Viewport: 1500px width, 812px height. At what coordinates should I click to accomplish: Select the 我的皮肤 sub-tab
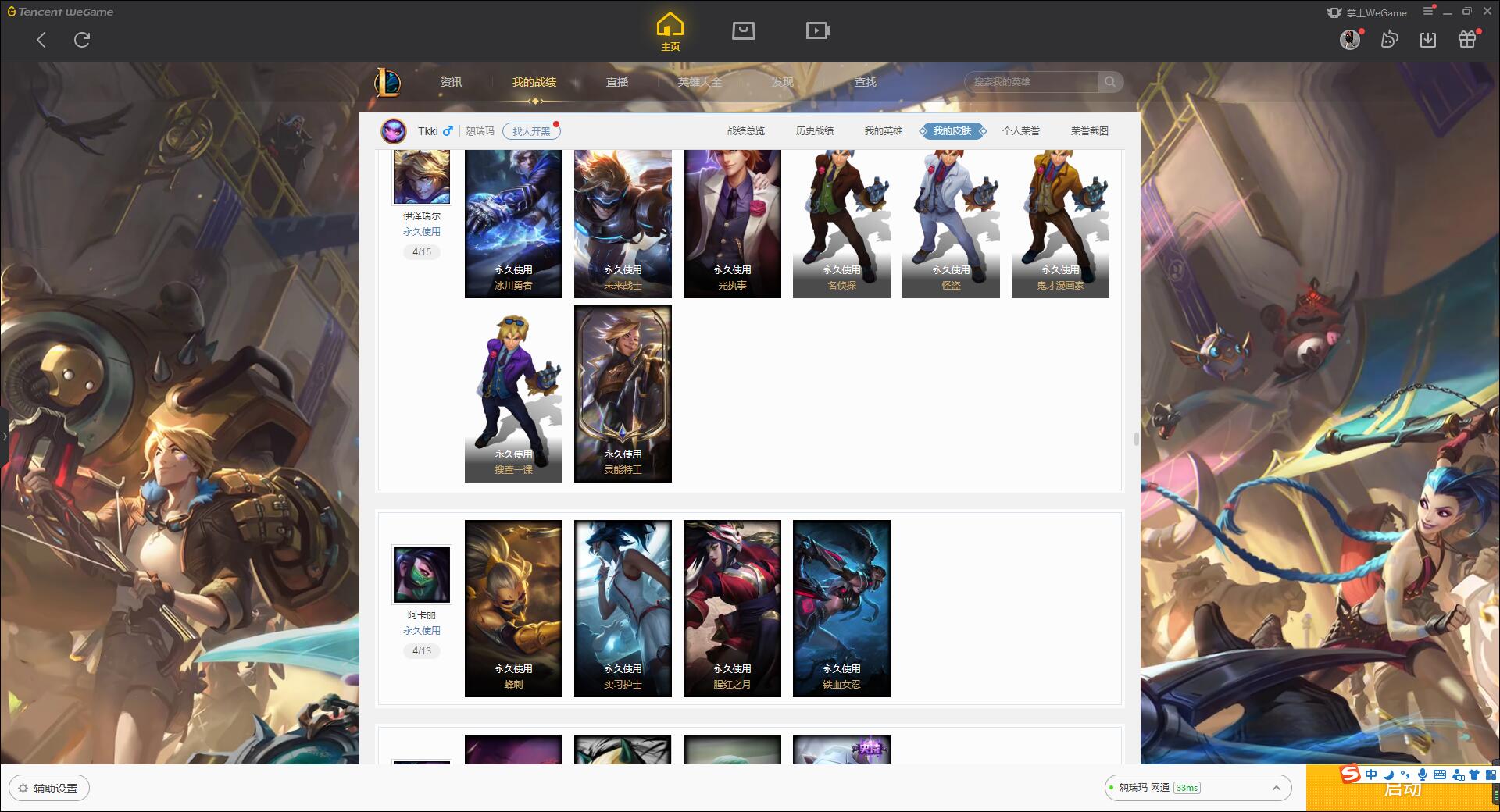[952, 131]
